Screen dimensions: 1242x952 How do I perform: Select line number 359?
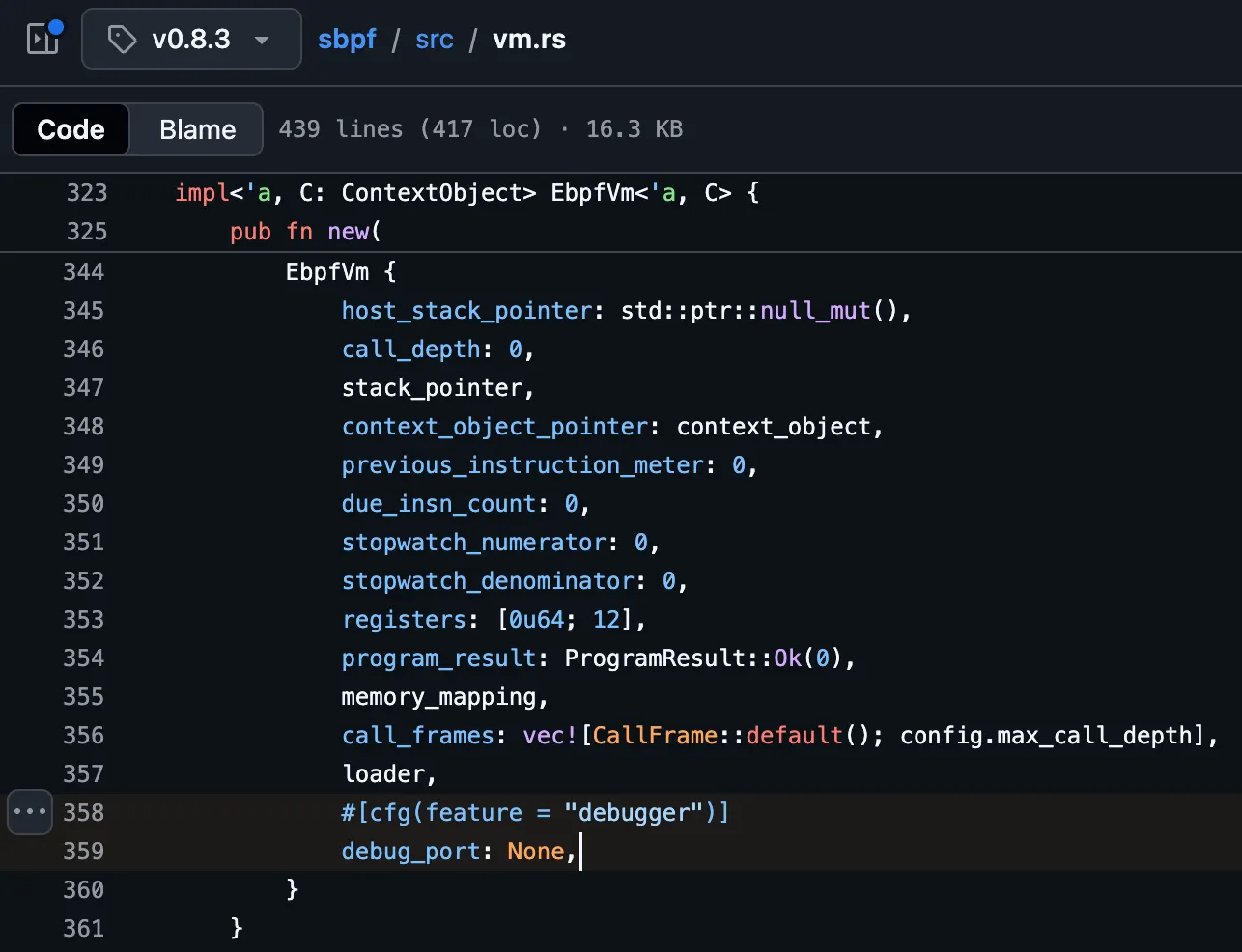[x=84, y=852]
